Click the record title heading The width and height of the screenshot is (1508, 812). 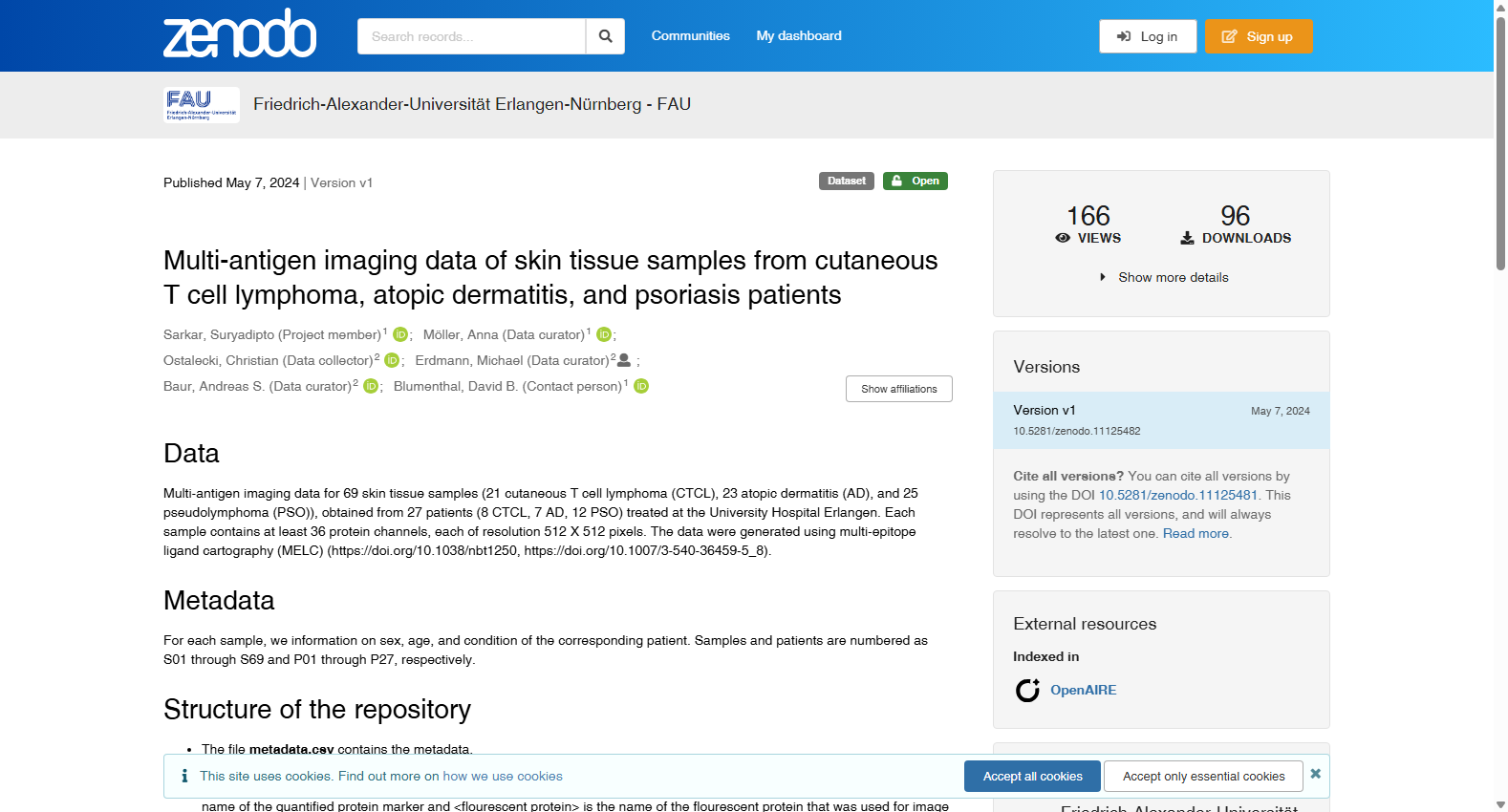coord(550,277)
